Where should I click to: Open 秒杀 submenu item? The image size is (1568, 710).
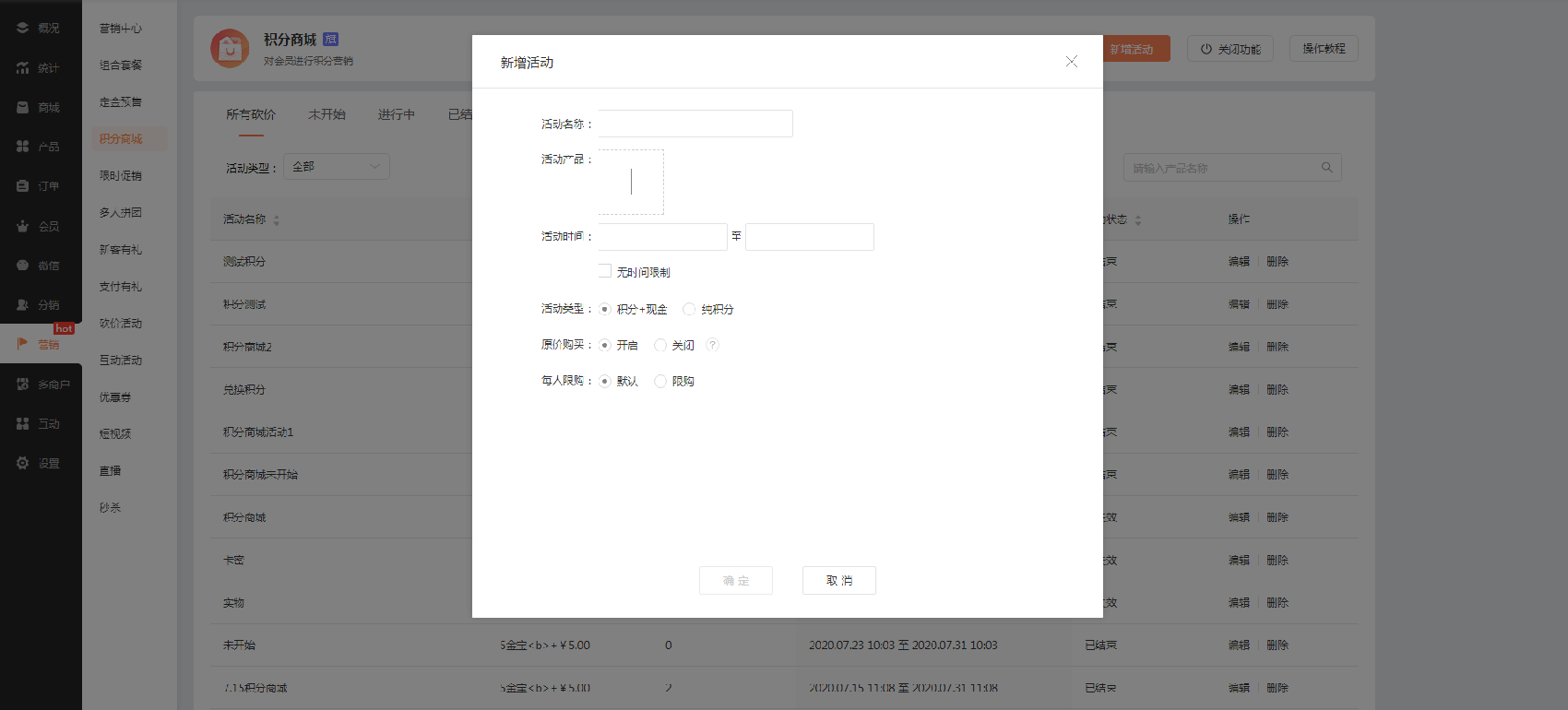pos(110,507)
